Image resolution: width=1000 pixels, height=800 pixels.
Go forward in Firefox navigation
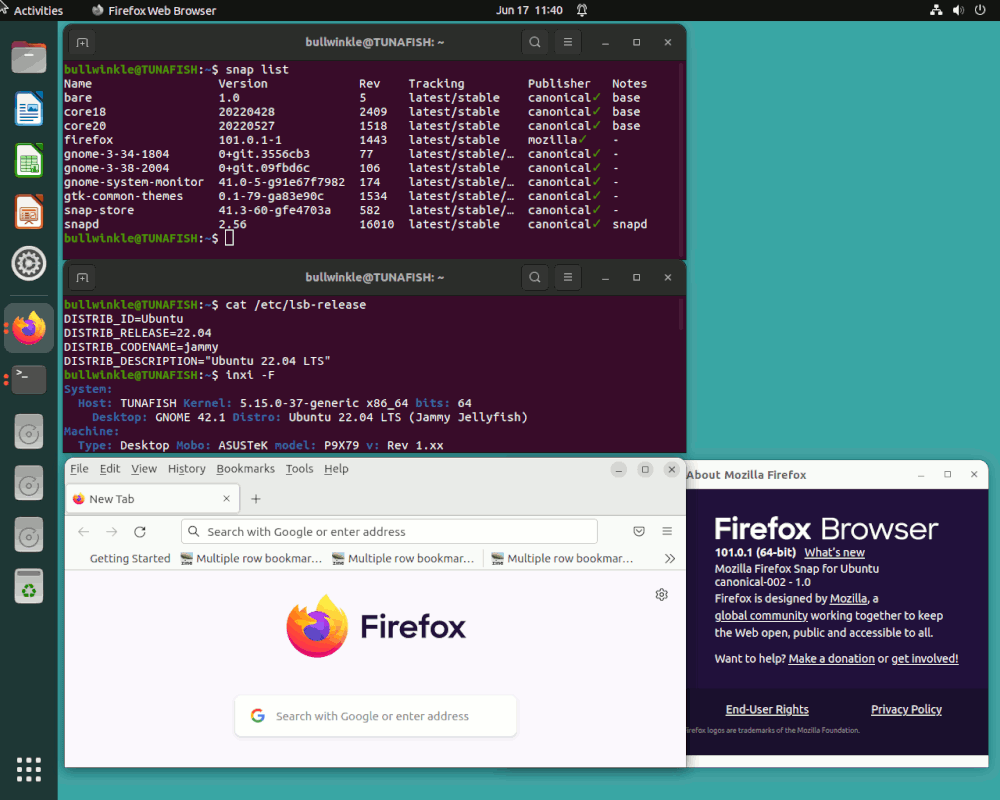click(112, 531)
